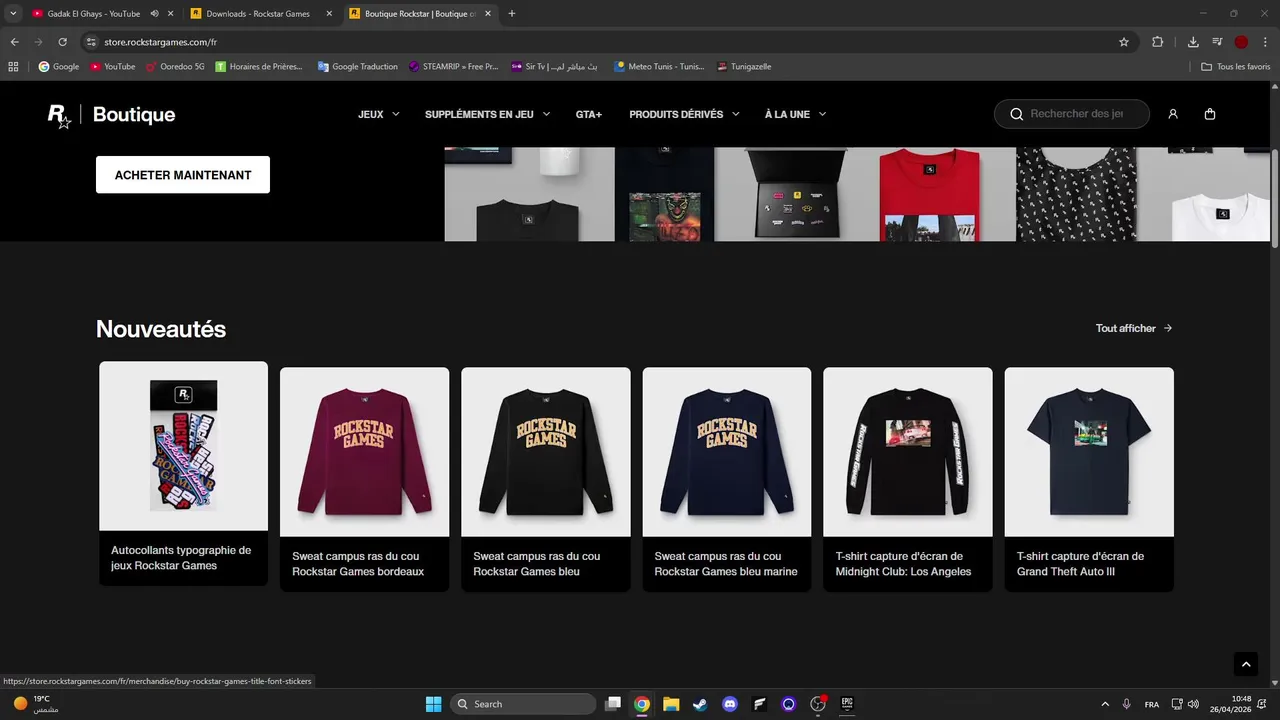Open File Explorer from the taskbar
Image resolution: width=1280 pixels, height=720 pixels.
pos(671,704)
